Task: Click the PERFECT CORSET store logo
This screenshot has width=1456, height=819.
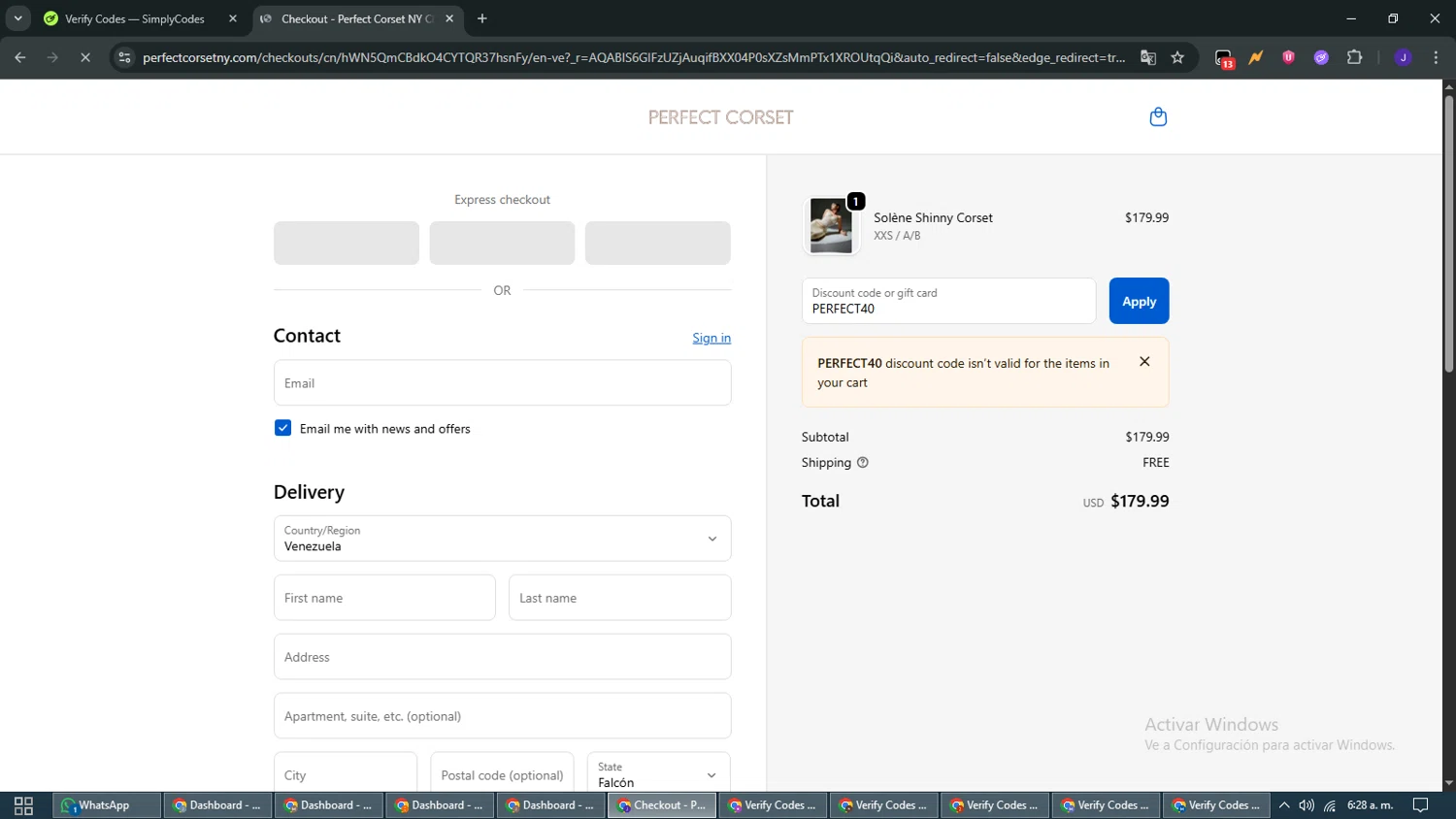Action: [x=720, y=117]
